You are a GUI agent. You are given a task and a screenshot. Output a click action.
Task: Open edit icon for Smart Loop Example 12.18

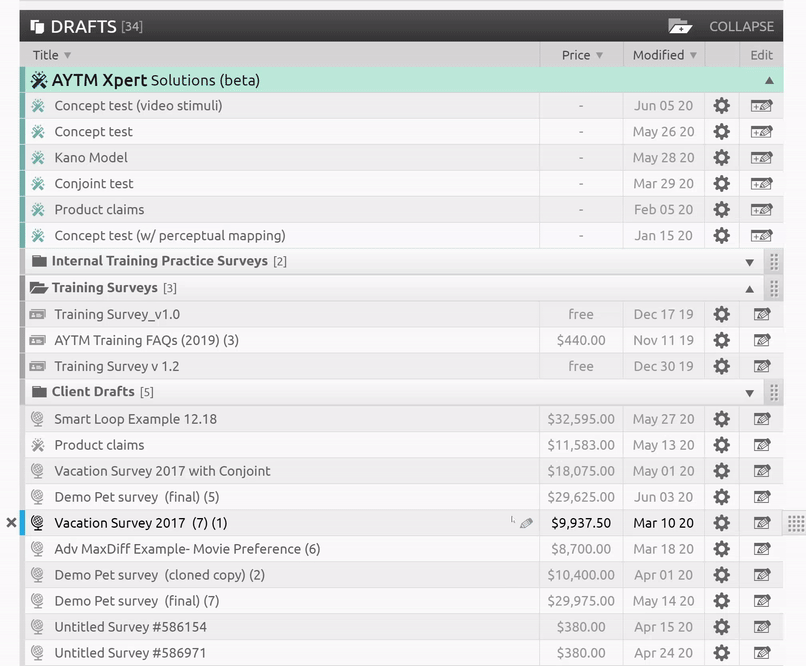click(762, 419)
